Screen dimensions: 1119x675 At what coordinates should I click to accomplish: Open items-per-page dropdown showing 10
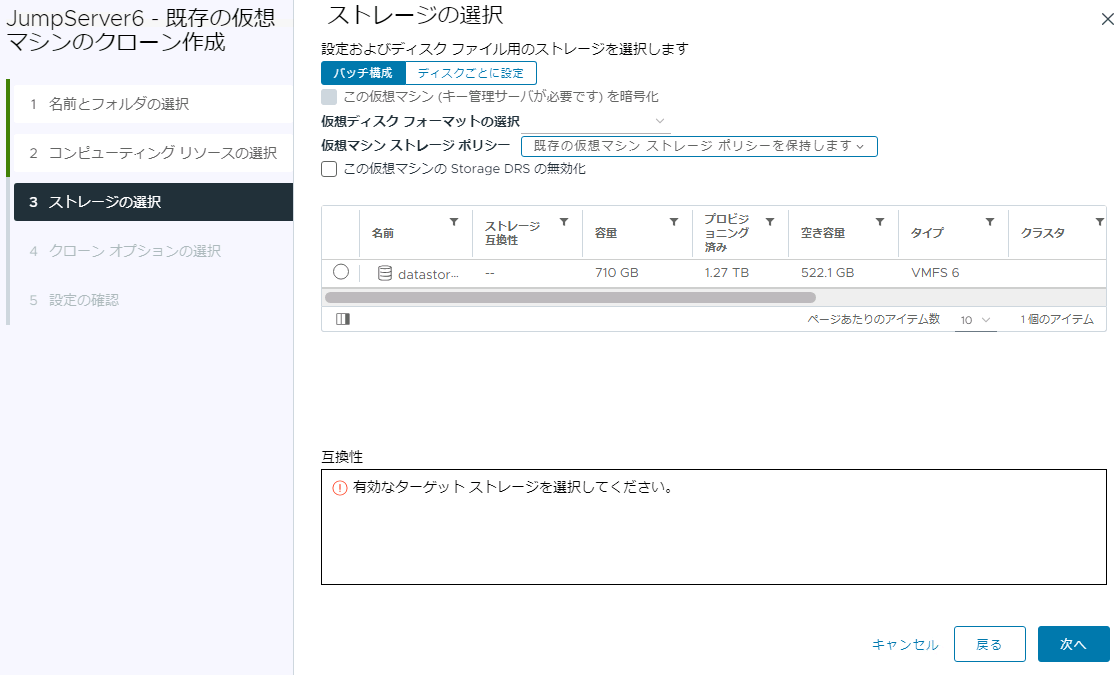click(976, 320)
